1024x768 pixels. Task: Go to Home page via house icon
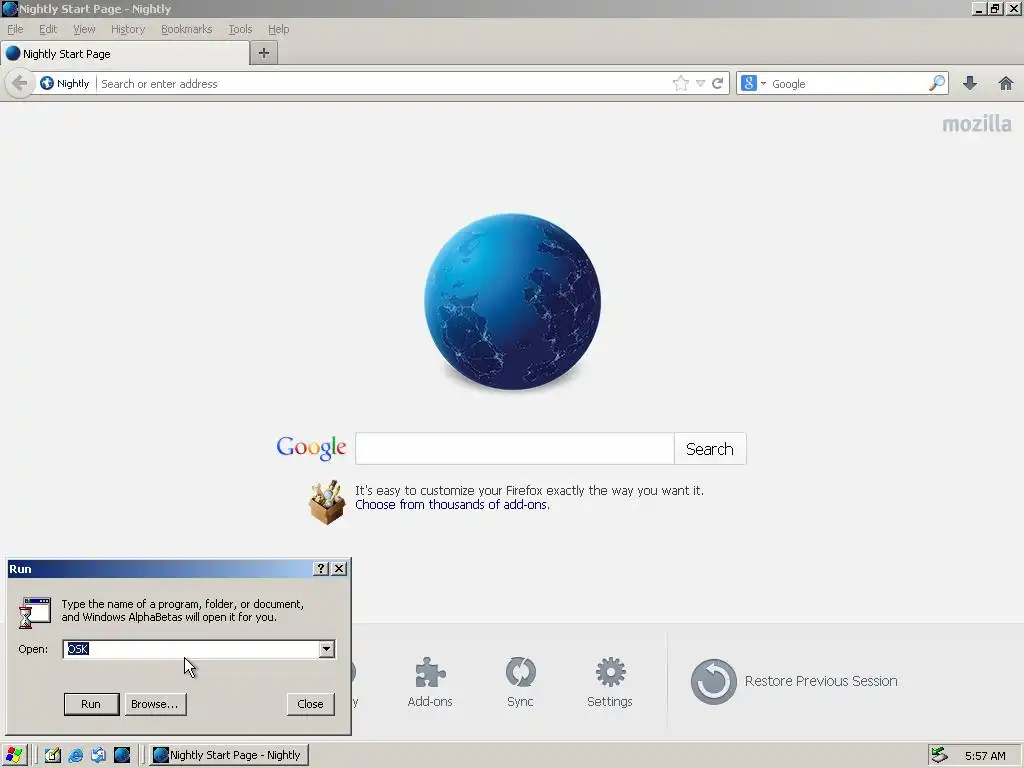click(1006, 83)
